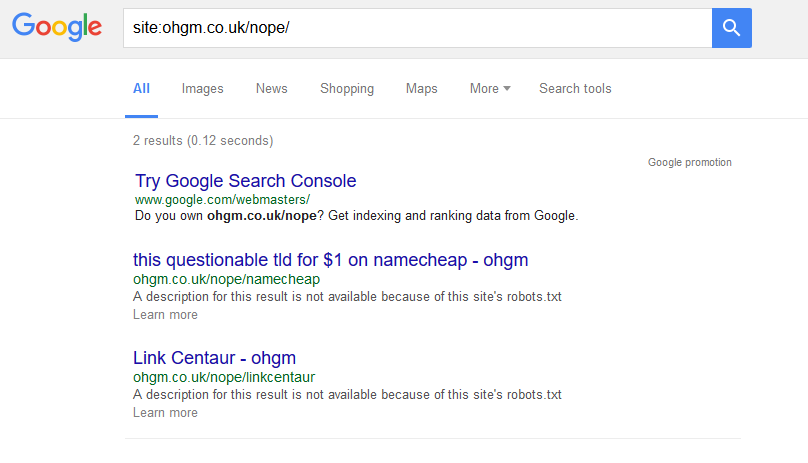Open the Maps tab
This screenshot has height=463, width=808.
pos(422,89)
